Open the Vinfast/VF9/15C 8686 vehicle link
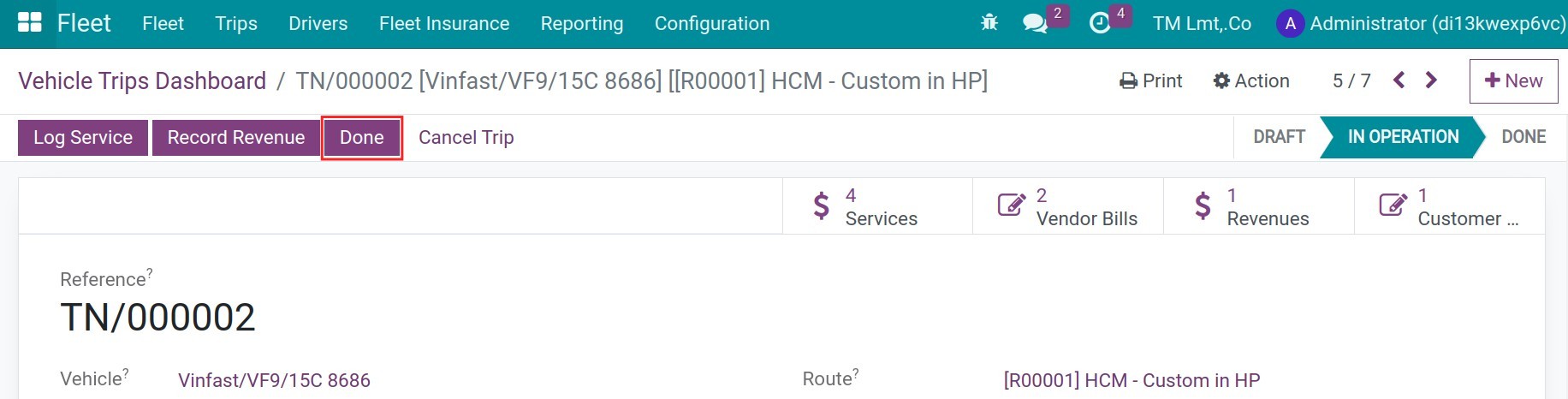The image size is (1568, 399). [x=274, y=380]
